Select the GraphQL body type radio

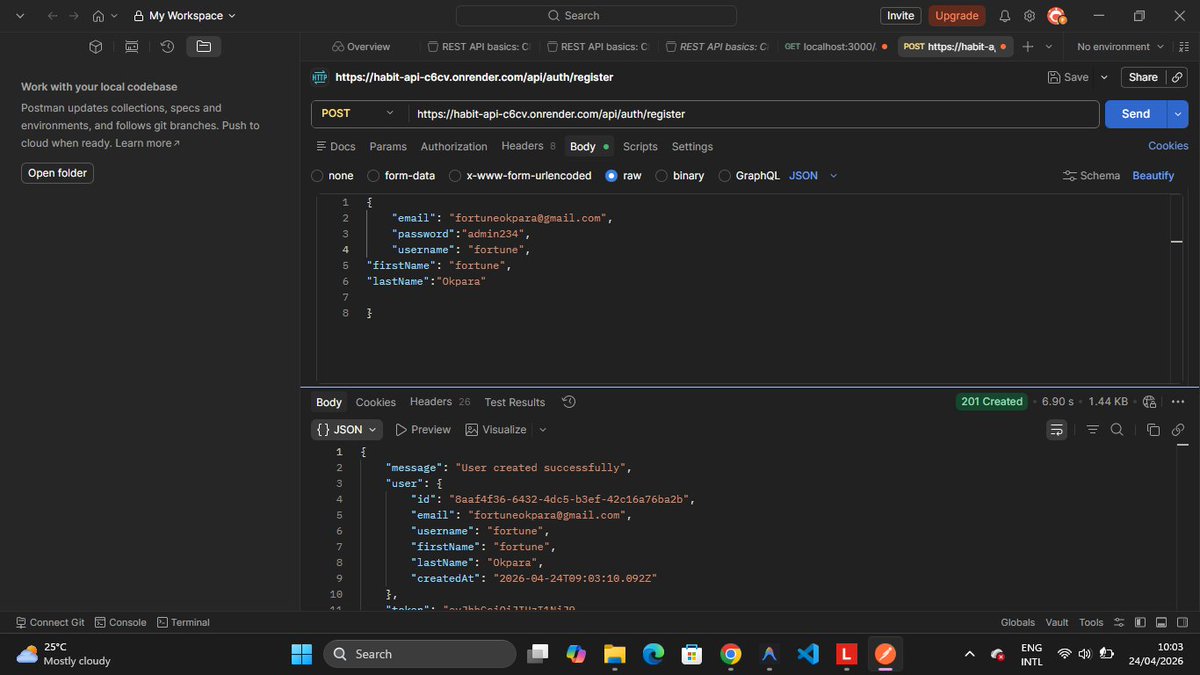[x=725, y=176]
